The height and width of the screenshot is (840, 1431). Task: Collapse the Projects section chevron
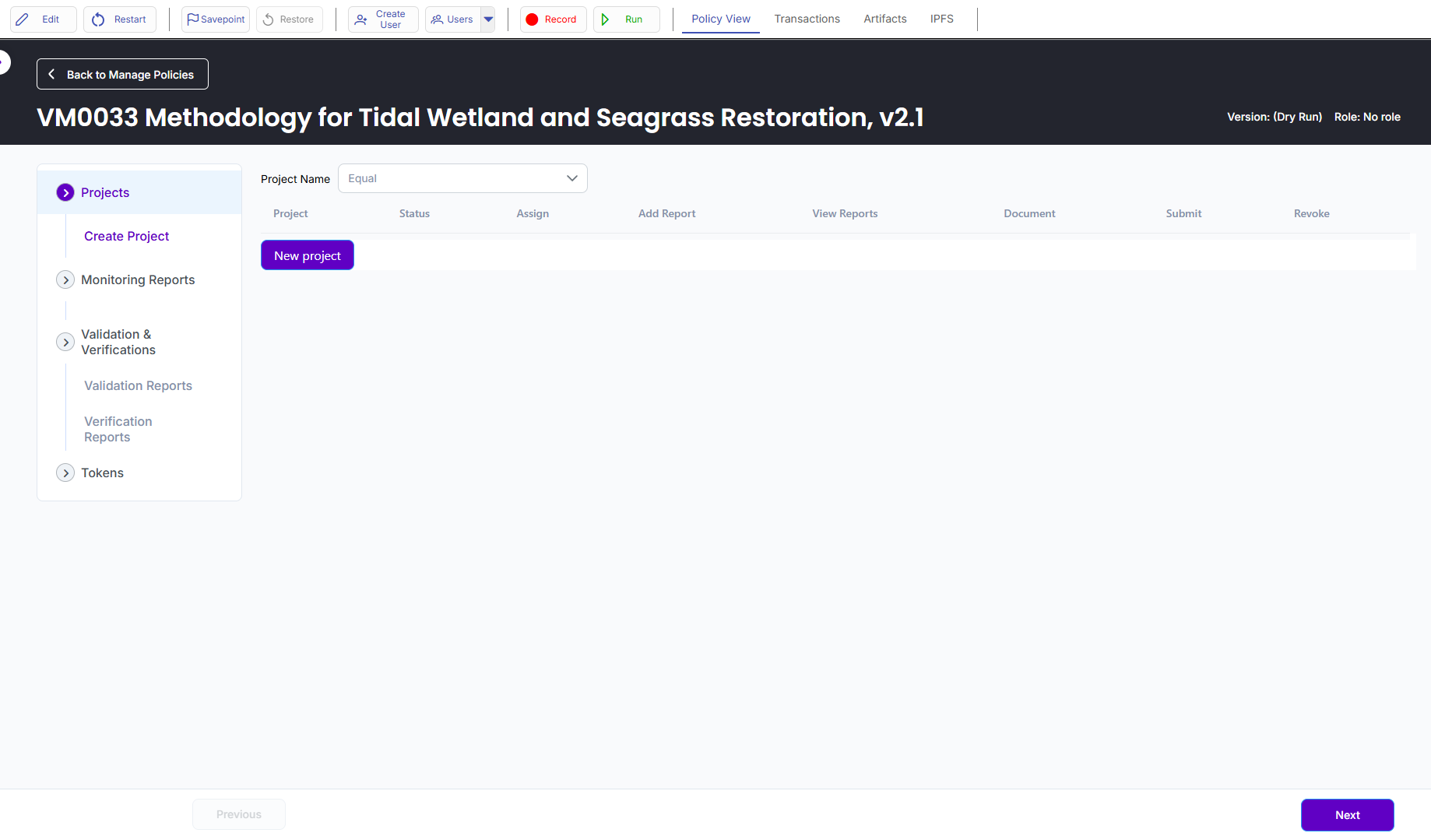point(65,192)
